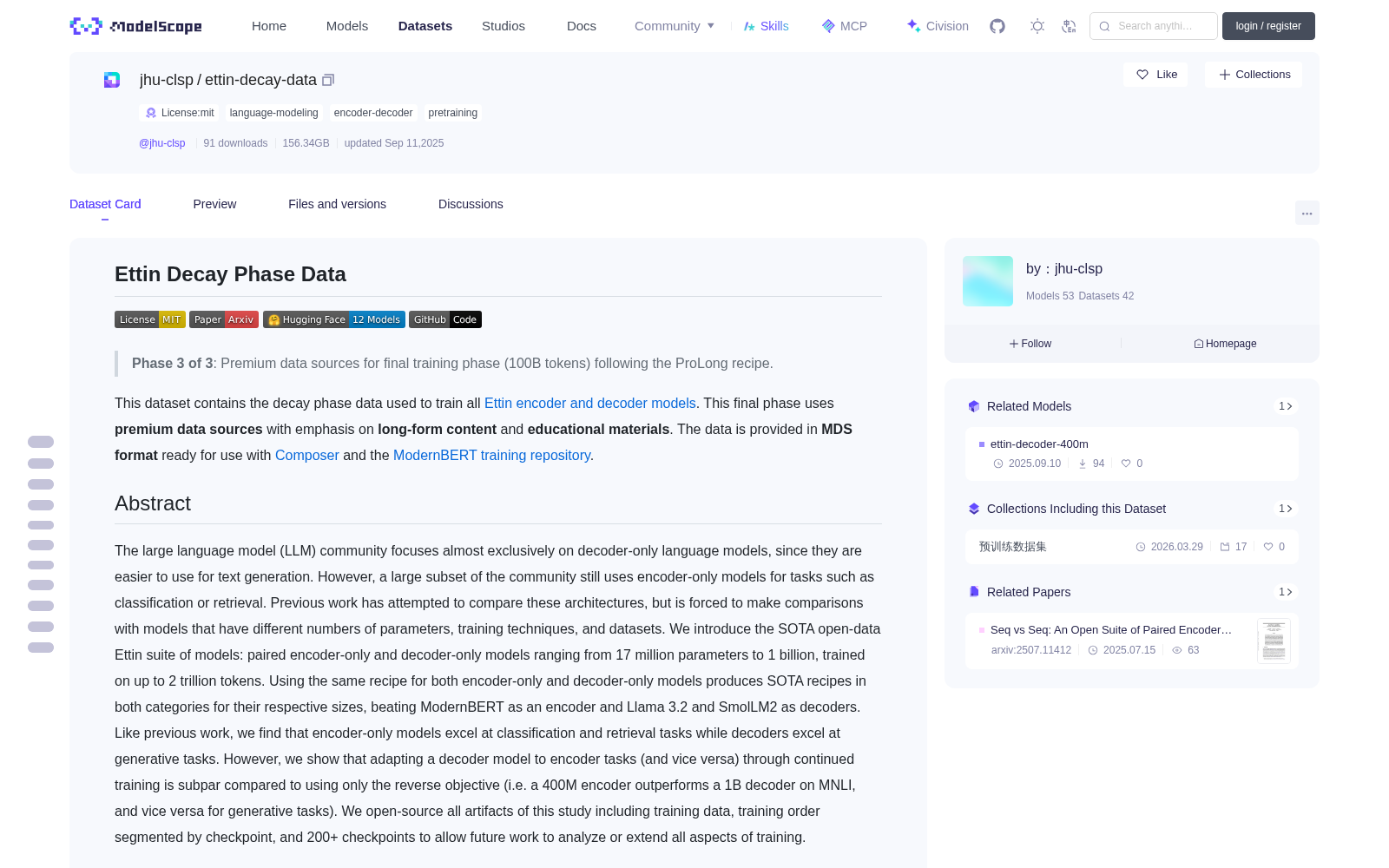Open the GitHub icon in the header
Image resolution: width=1389 pixels, height=868 pixels.
(x=997, y=26)
